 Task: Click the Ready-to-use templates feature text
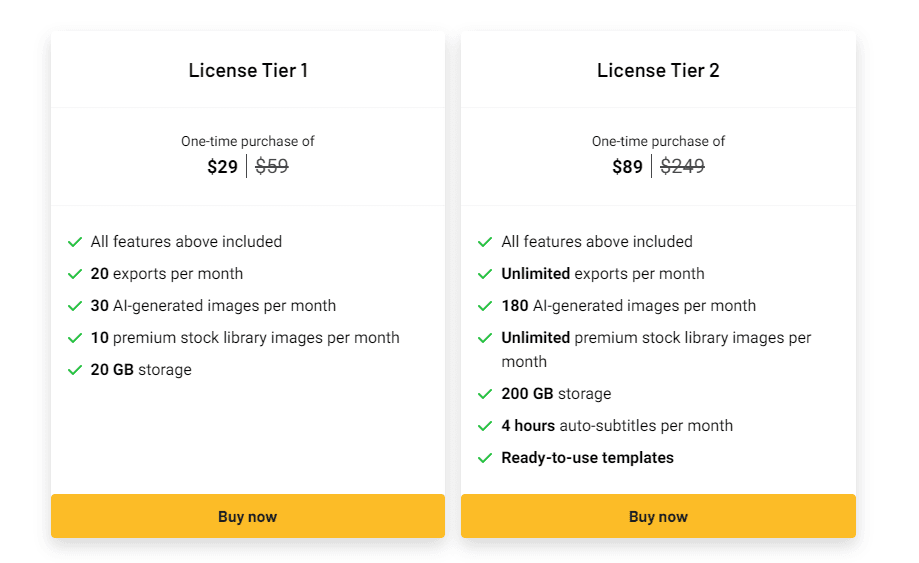[587, 458]
